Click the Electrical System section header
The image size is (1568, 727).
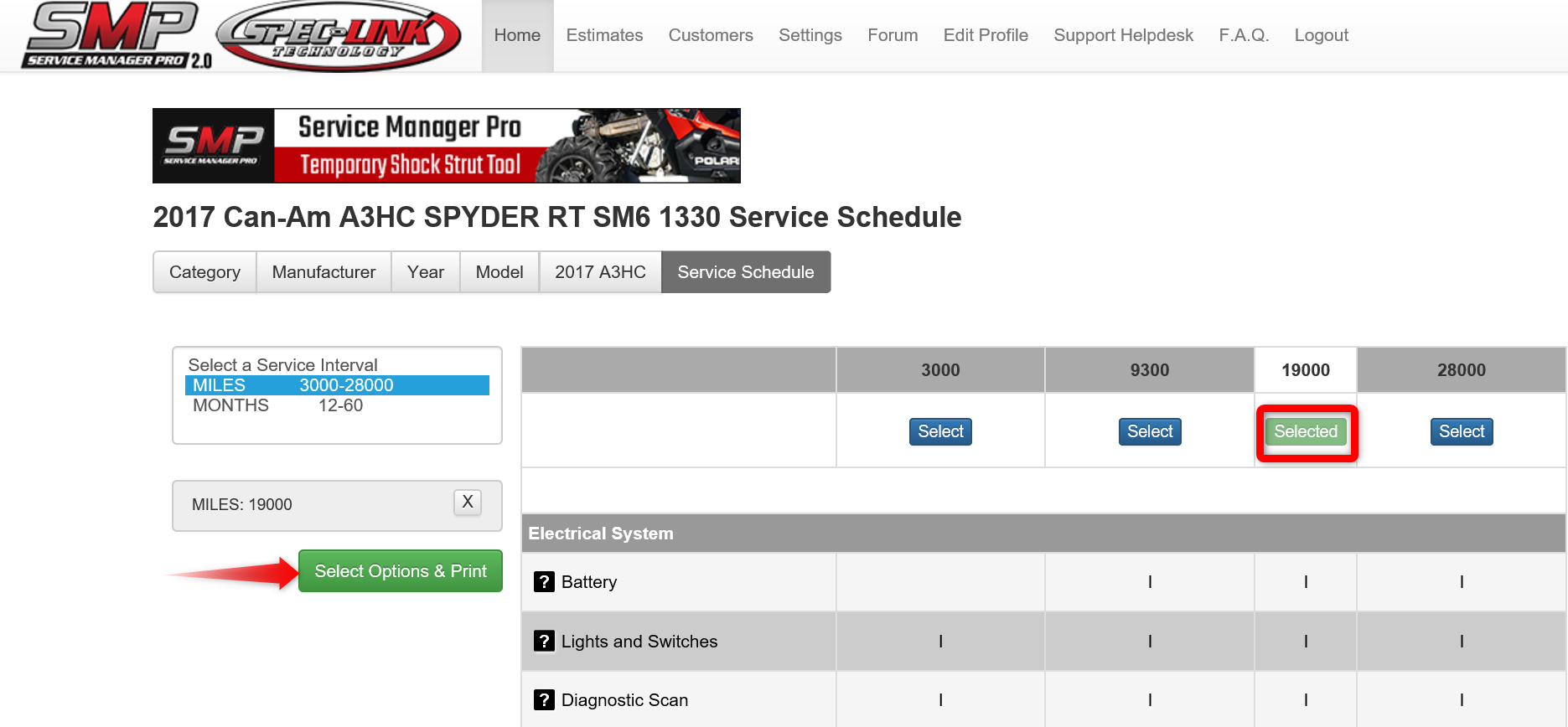(1043, 534)
